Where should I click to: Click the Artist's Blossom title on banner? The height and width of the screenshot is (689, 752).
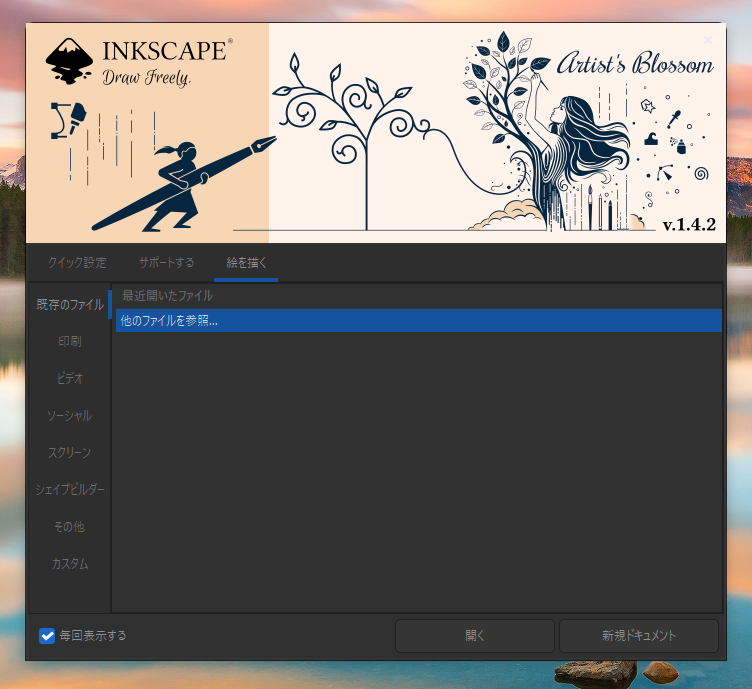click(x=635, y=66)
